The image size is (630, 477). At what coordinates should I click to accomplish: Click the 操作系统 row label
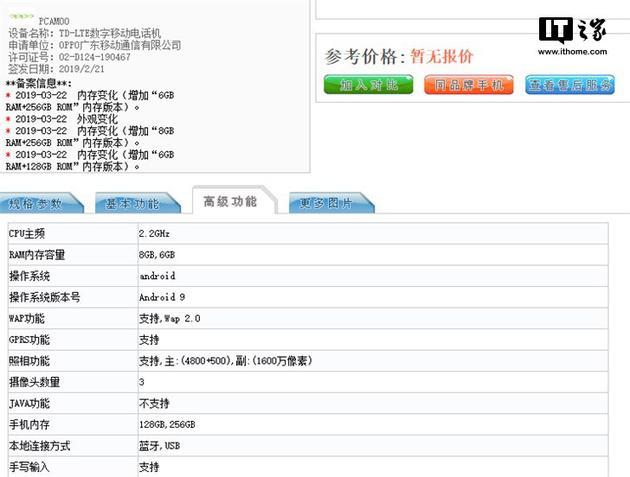[x=29, y=276]
